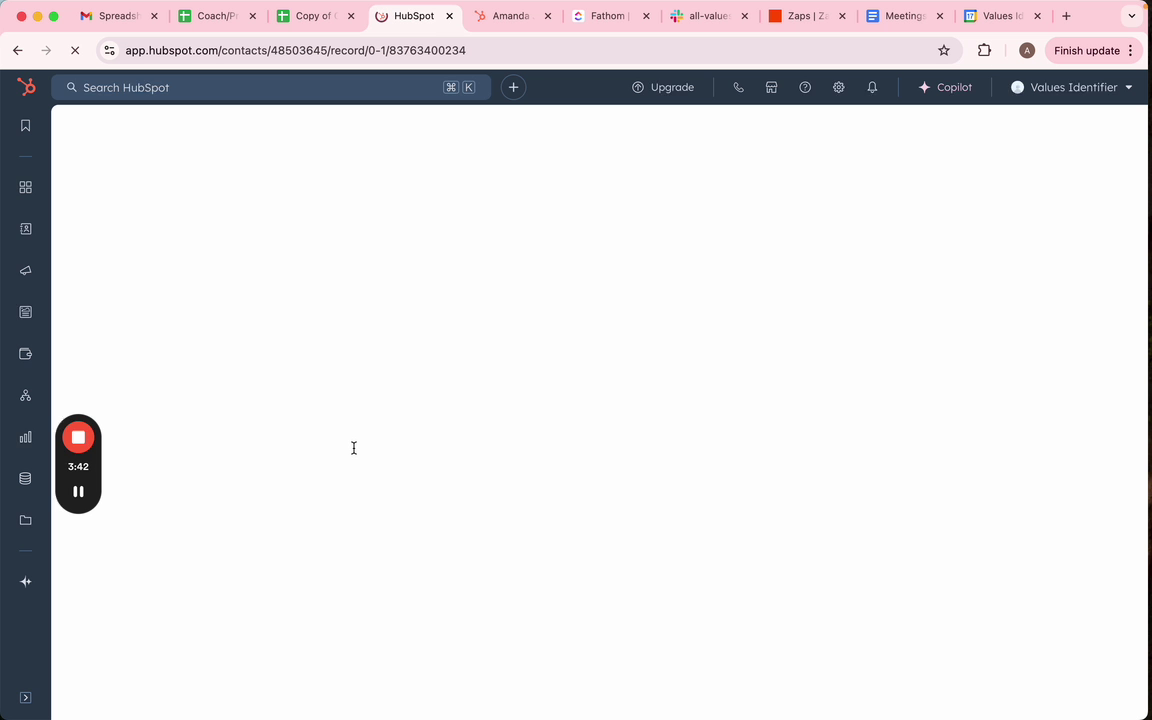Open the Extensions puzzle icon
Screen dimensions: 1152x720
tap(984, 51)
